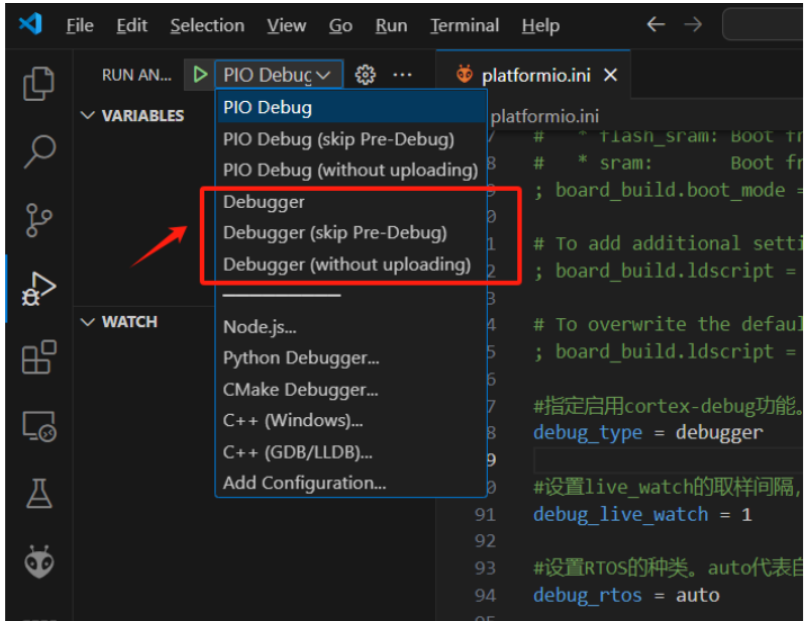The image size is (805, 621).
Task: Open the File menu
Action: point(80,25)
